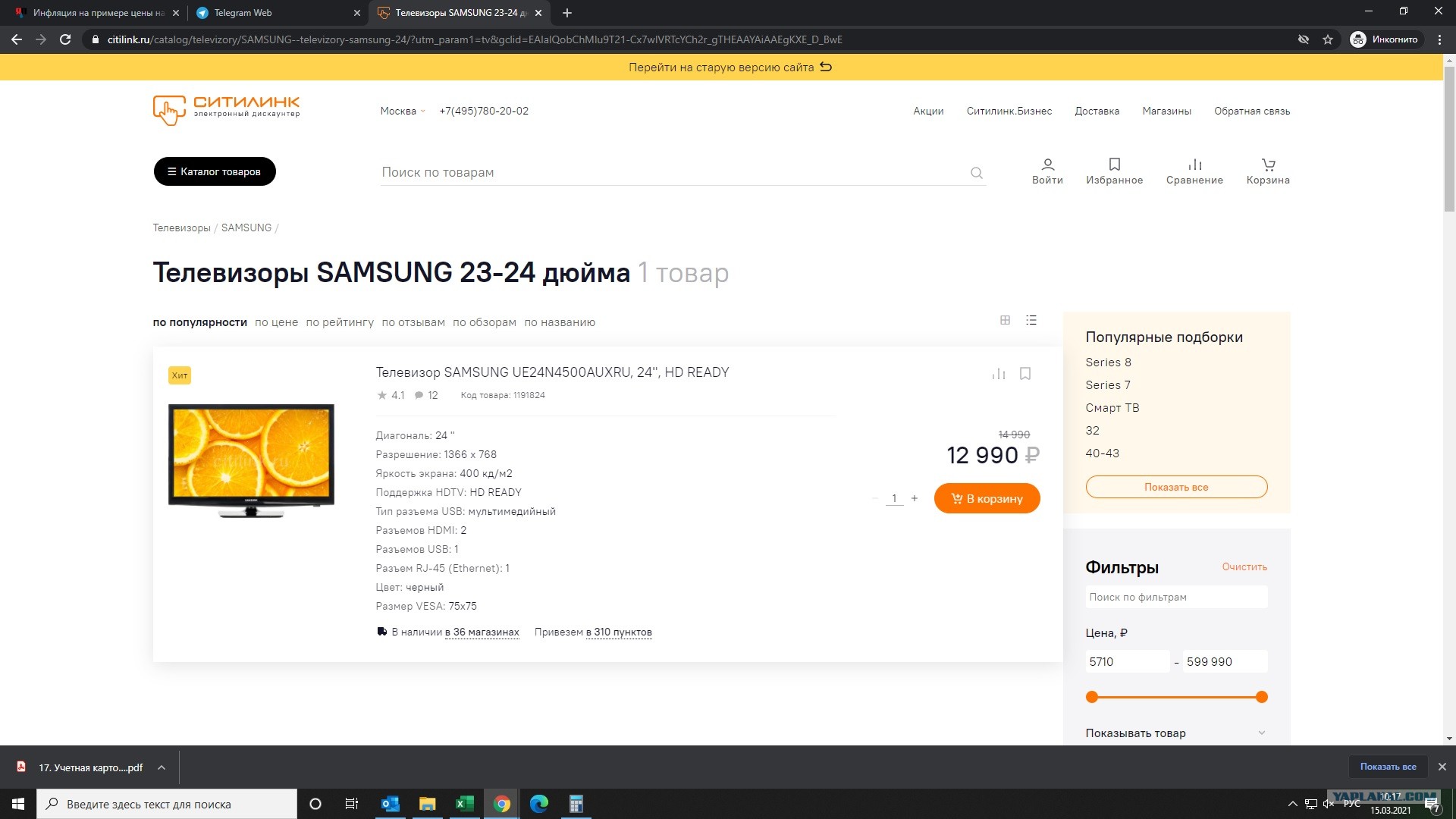The width and height of the screenshot is (1456, 819).
Task: Open Телевизор SAMSUNG UE24N4500AUXRU title link
Action: pos(552,372)
